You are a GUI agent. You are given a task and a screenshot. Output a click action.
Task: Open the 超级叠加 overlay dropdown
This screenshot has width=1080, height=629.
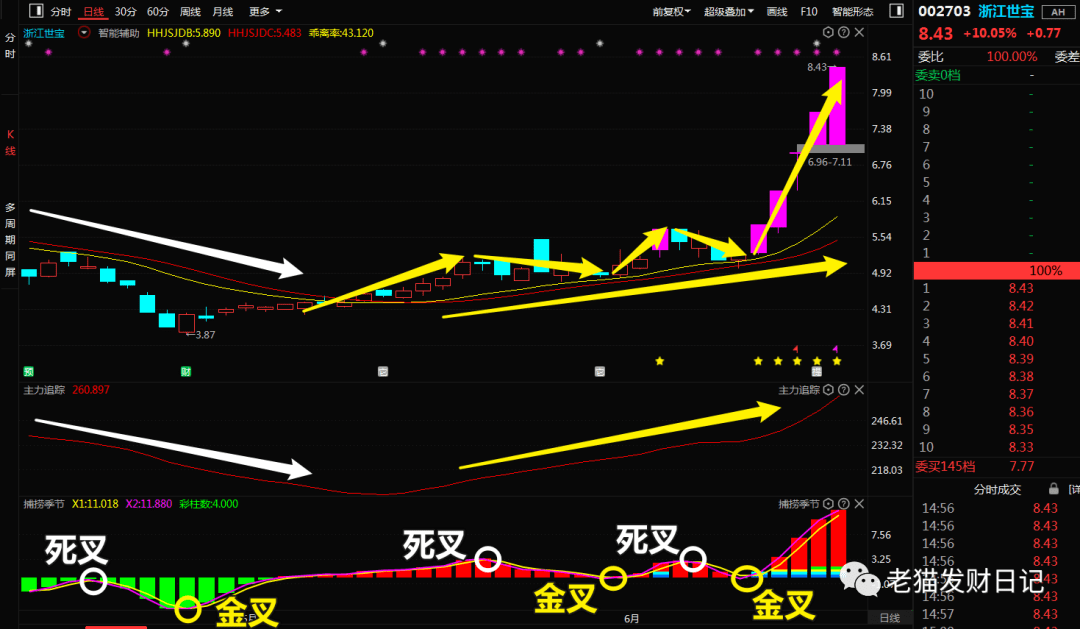[x=727, y=12]
